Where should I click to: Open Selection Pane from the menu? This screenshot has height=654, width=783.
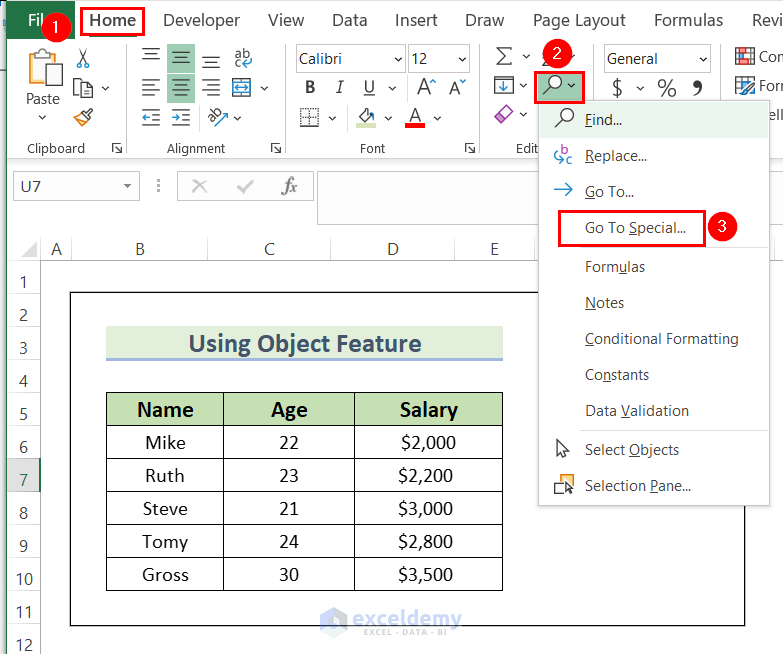(x=637, y=486)
